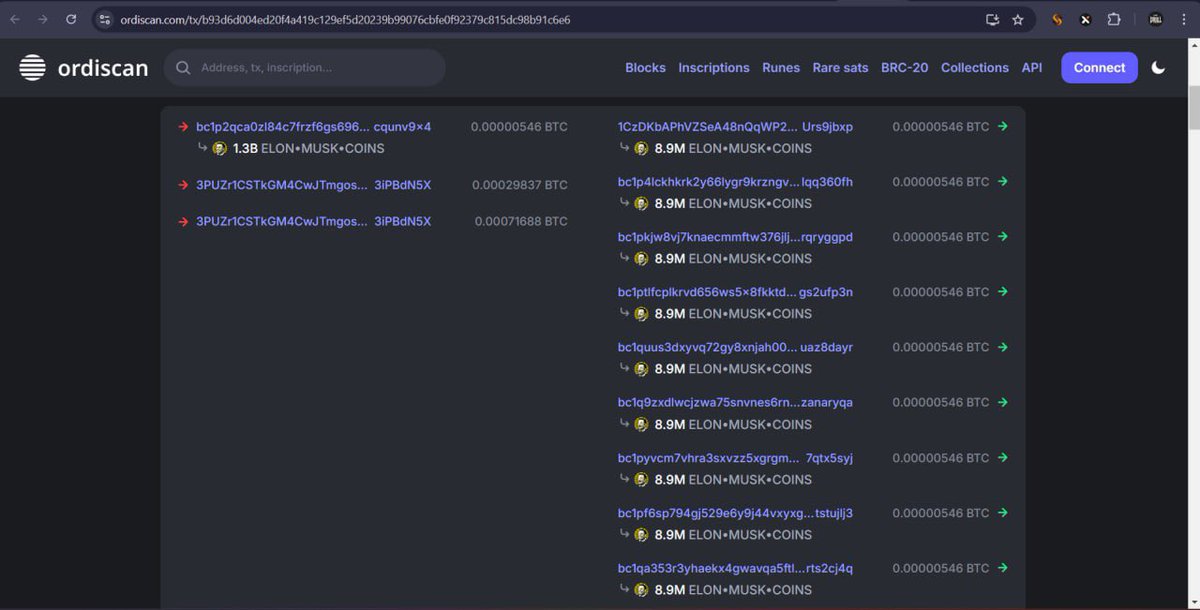The image size is (1200, 610).
Task: Click red arrow beside 0.00029837 BTC input
Action: click(x=183, y=185)
